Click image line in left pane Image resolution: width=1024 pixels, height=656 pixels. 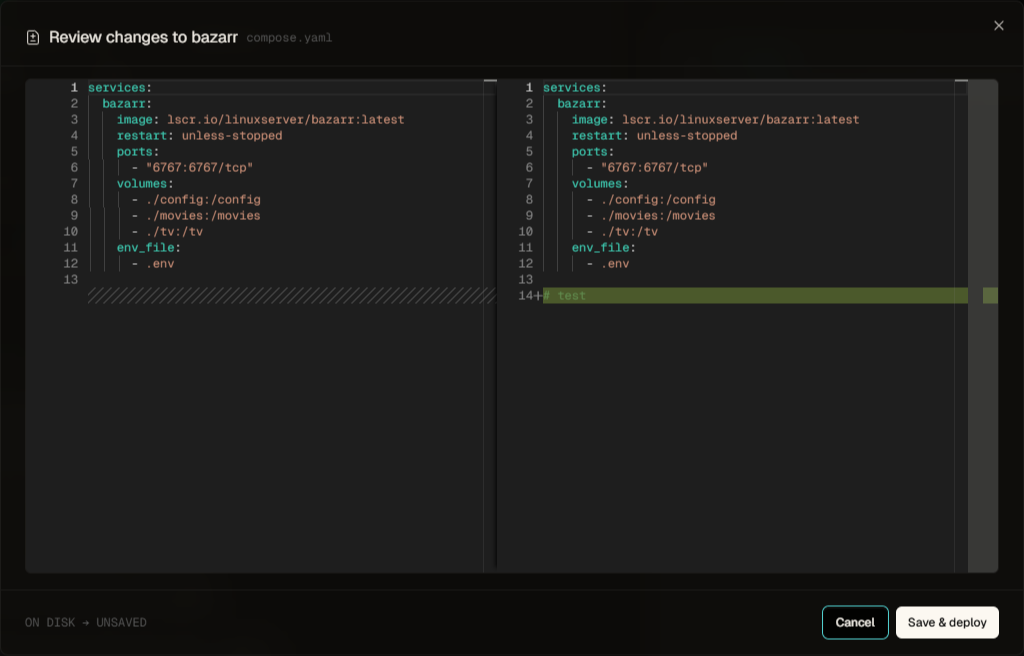[x=261, y=120]
